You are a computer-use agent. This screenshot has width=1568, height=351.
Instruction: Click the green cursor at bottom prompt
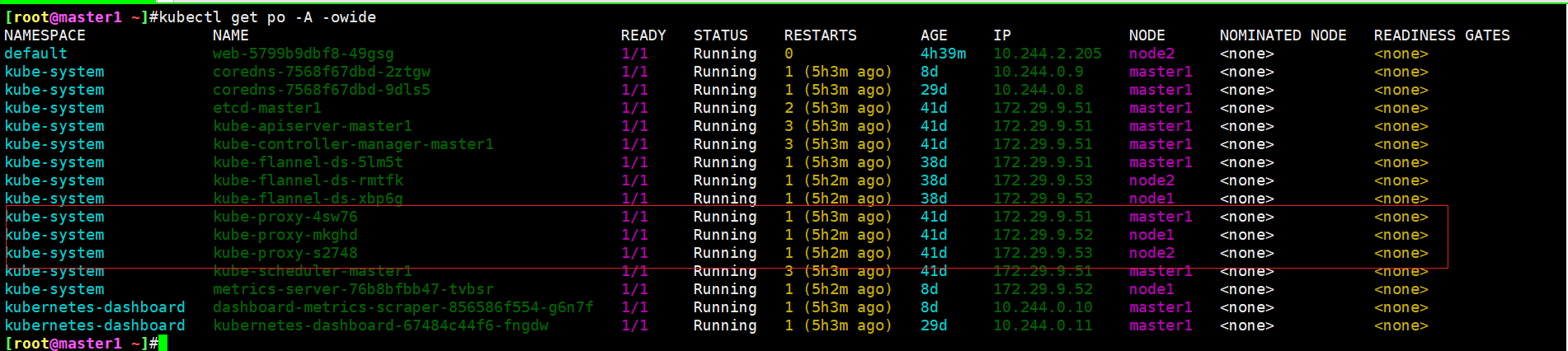162,343
